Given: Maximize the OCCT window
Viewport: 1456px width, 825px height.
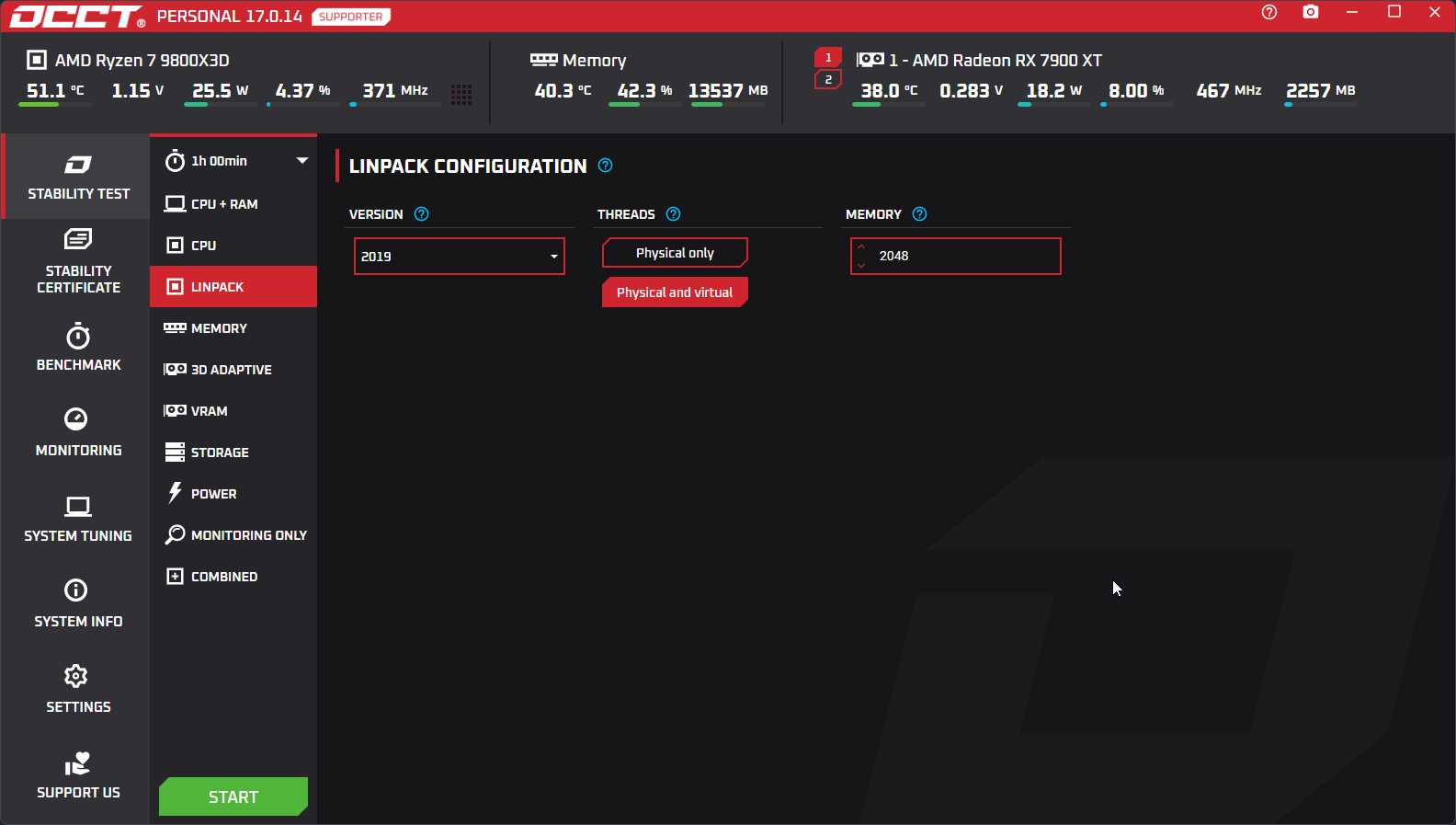Looking at the screenshot, I should pos(1394,12).
